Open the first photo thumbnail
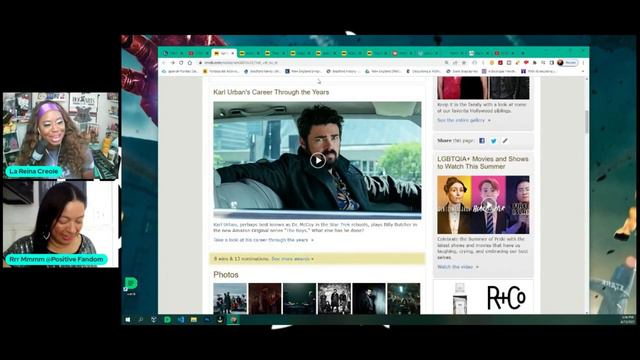The width and height of the screenshot is (640, 360). [230, 299]
